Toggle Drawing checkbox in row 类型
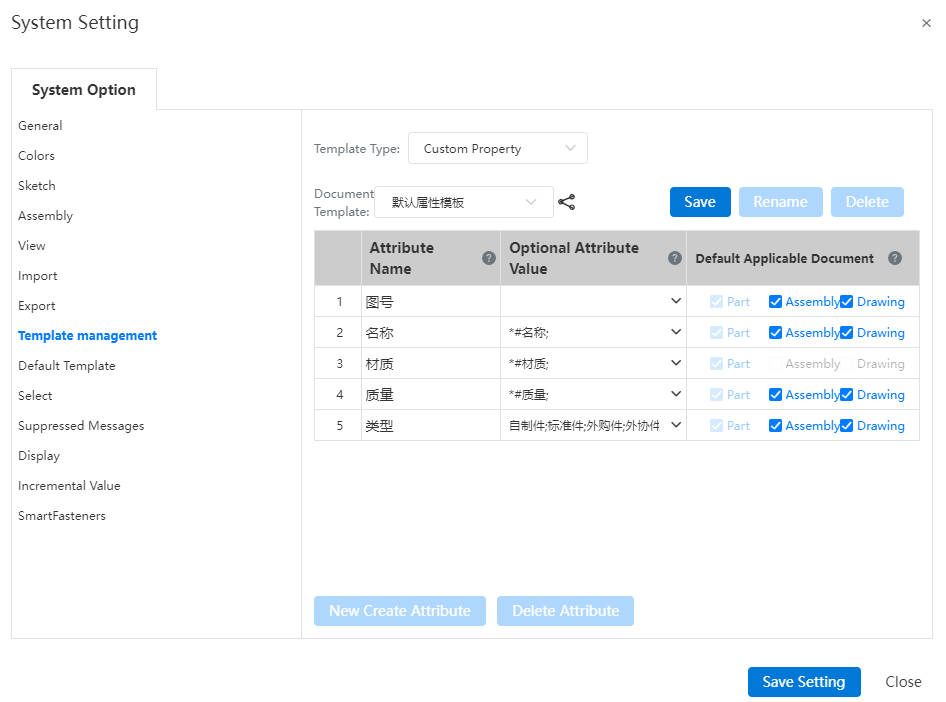 pos(846,425)
